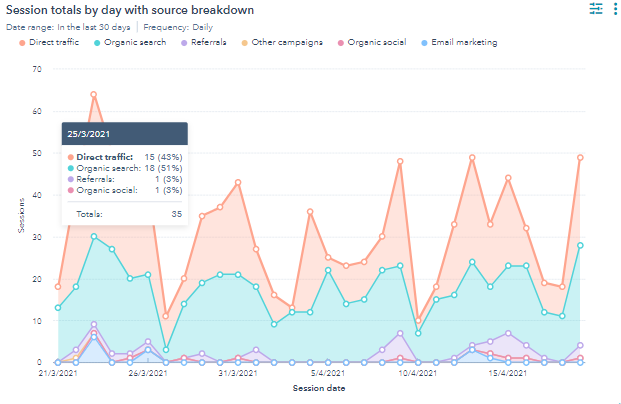621x404 pixels.
Task: Click the Frequency Daily label
Action: (180, 27)
